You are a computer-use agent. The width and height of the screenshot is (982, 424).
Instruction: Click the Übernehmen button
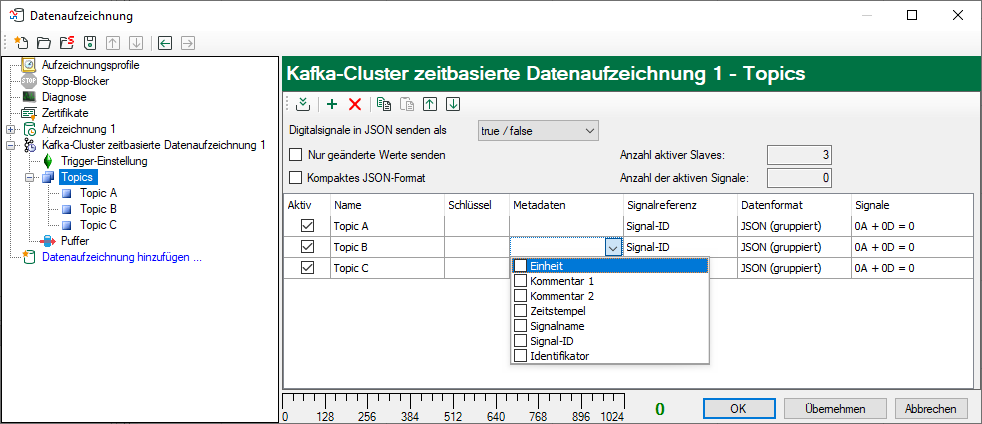[x=835, y=408]
